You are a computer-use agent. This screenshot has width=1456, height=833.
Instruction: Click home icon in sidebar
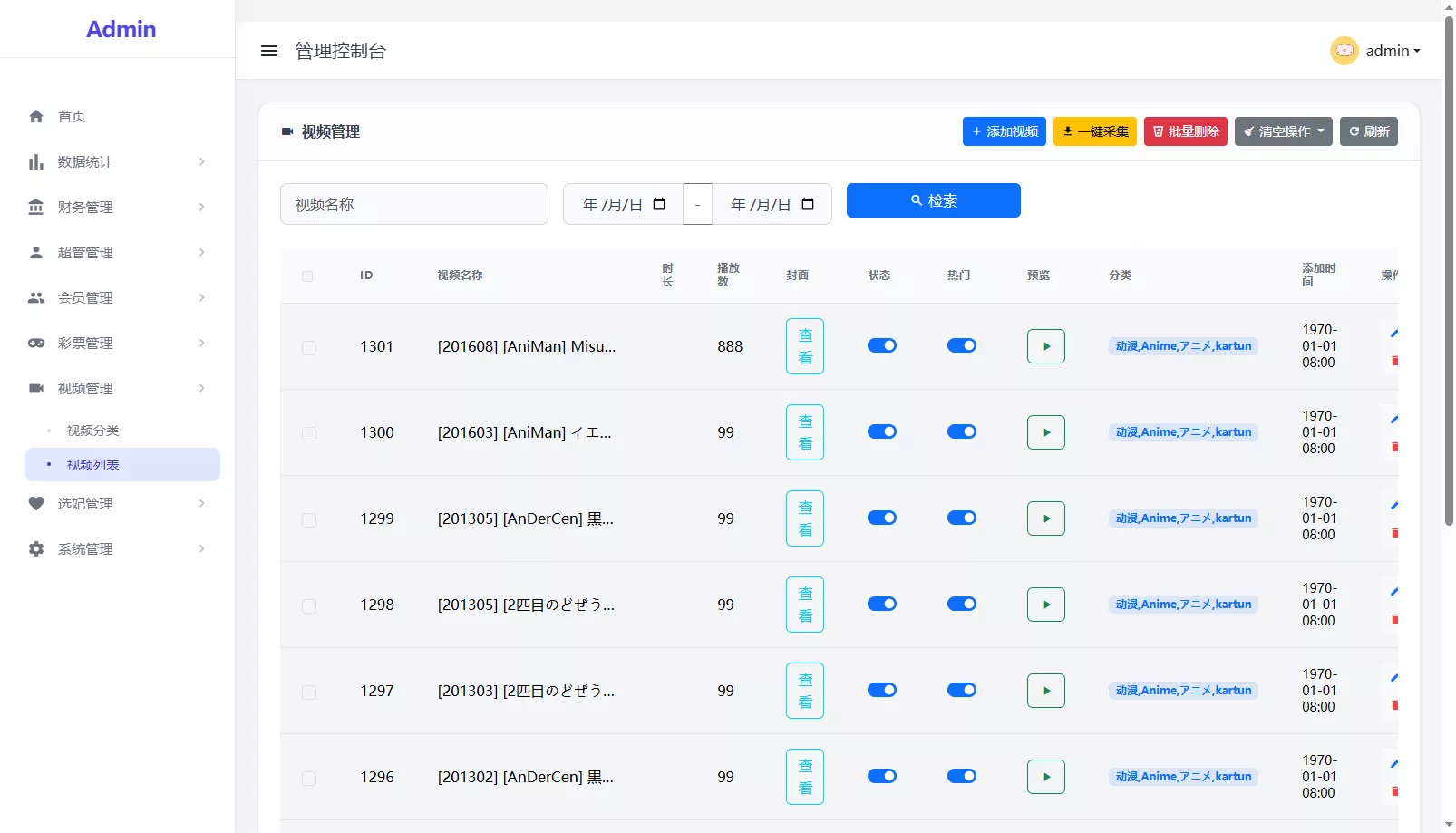[36, 116]
